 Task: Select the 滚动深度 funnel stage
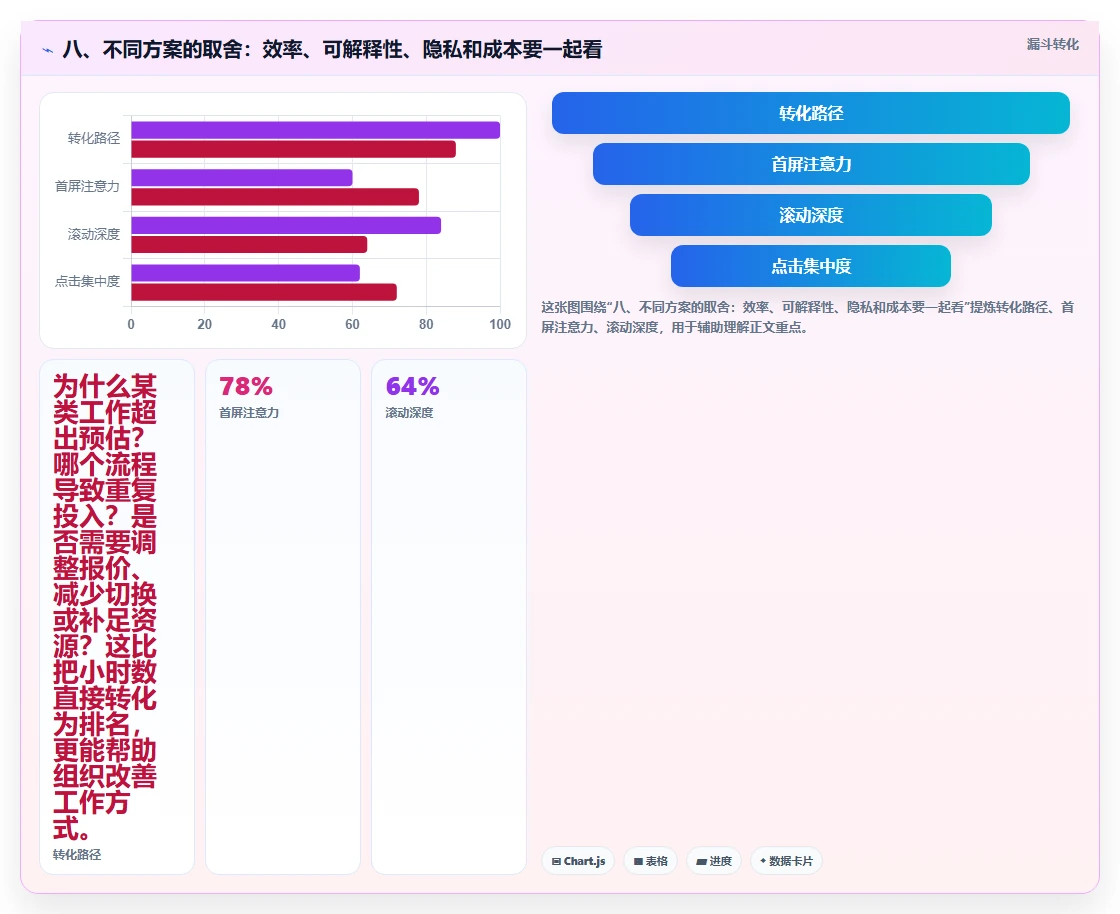(811, 215)
